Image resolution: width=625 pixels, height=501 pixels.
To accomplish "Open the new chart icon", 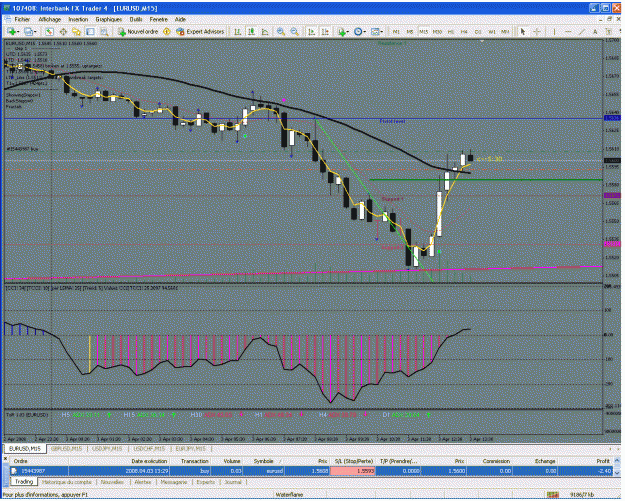I will click(11, 31).
